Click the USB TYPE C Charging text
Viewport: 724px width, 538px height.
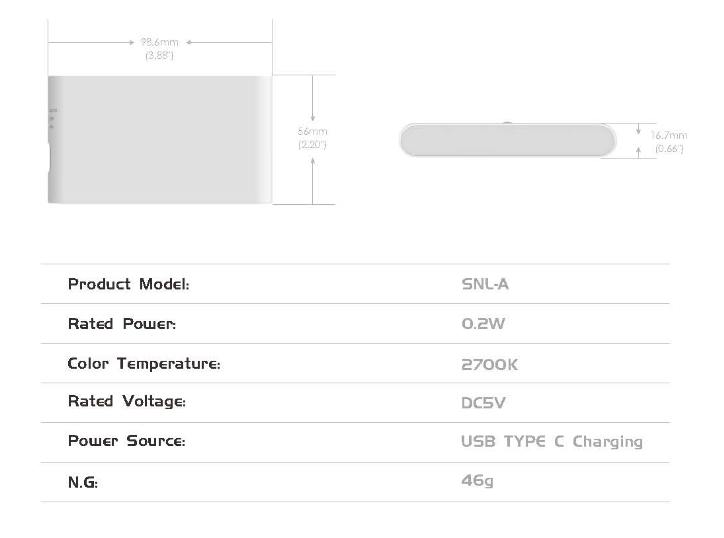(552, 442)
